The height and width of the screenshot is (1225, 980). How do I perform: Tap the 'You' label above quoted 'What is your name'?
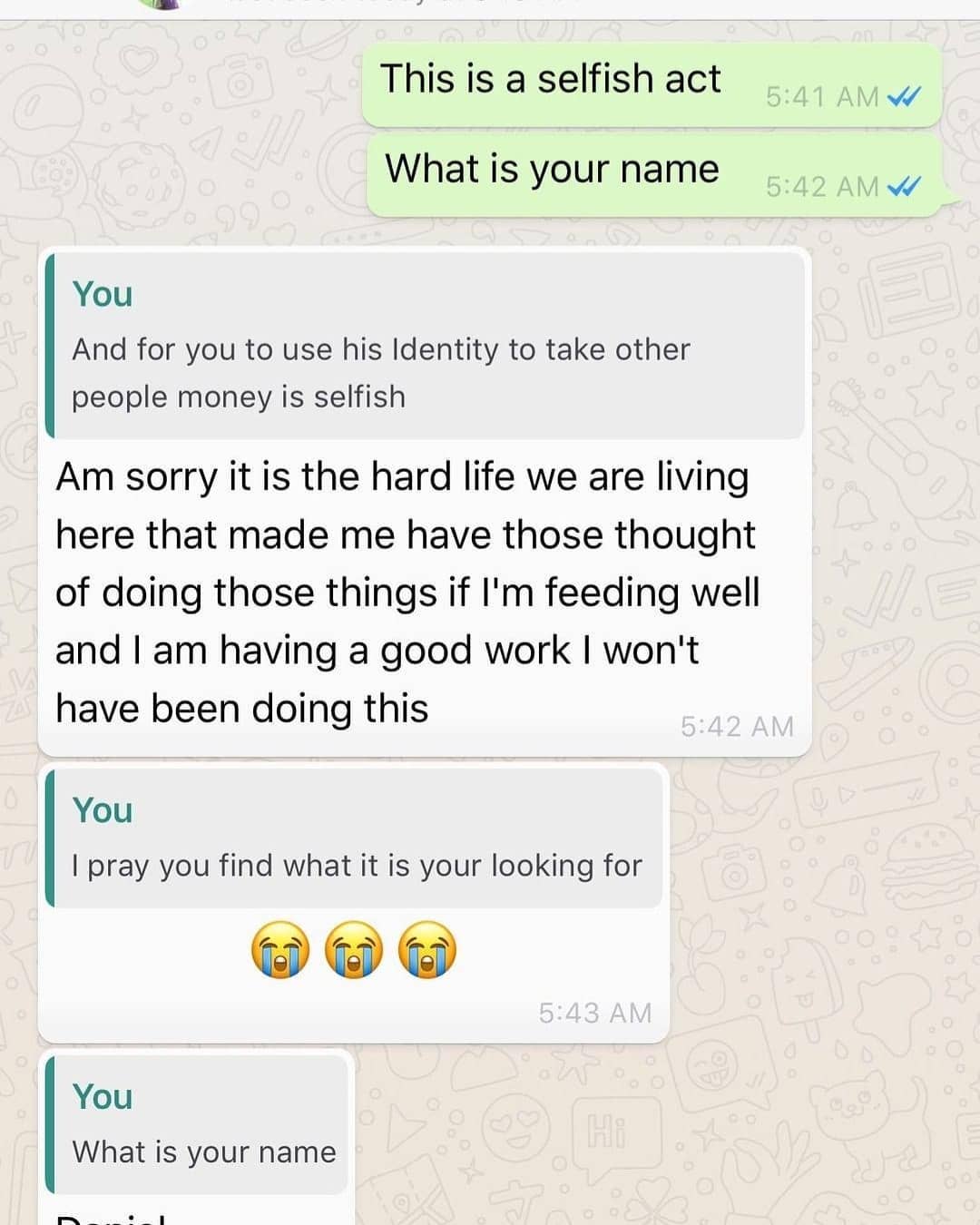(x=103, y=1096)
